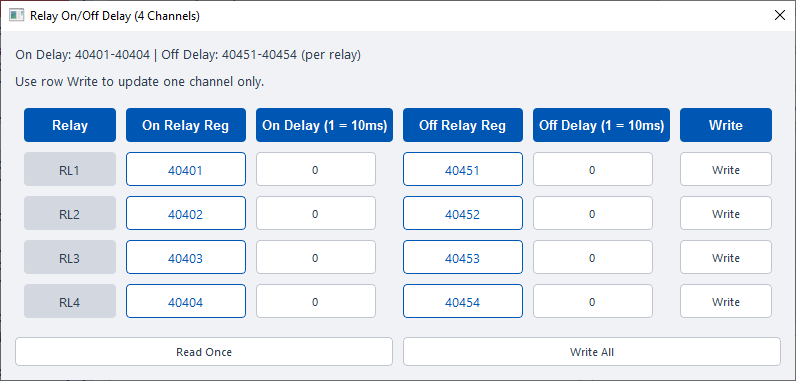Click the RL2 relay label

tap(70, 214)
